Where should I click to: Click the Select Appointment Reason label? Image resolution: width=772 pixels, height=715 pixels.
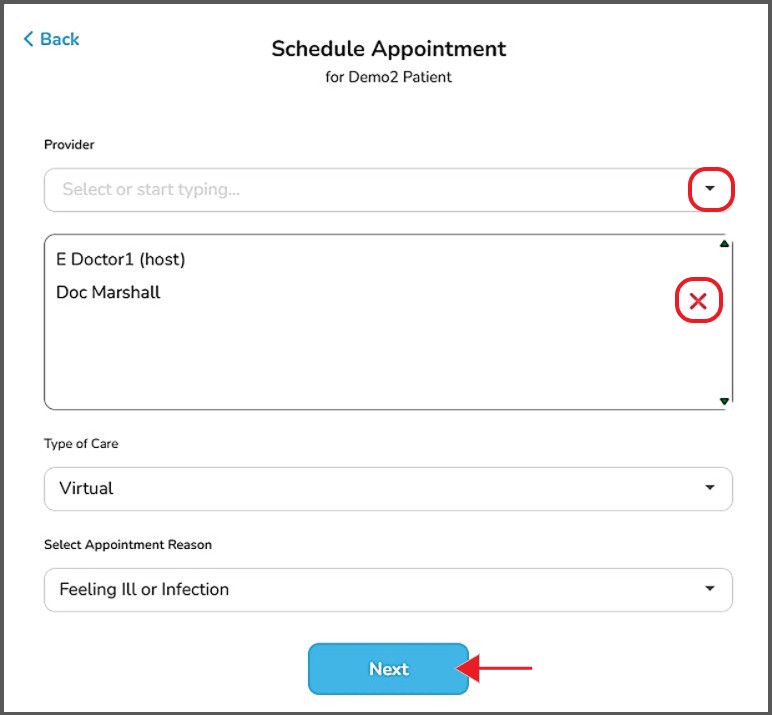[x=128, y=545]
